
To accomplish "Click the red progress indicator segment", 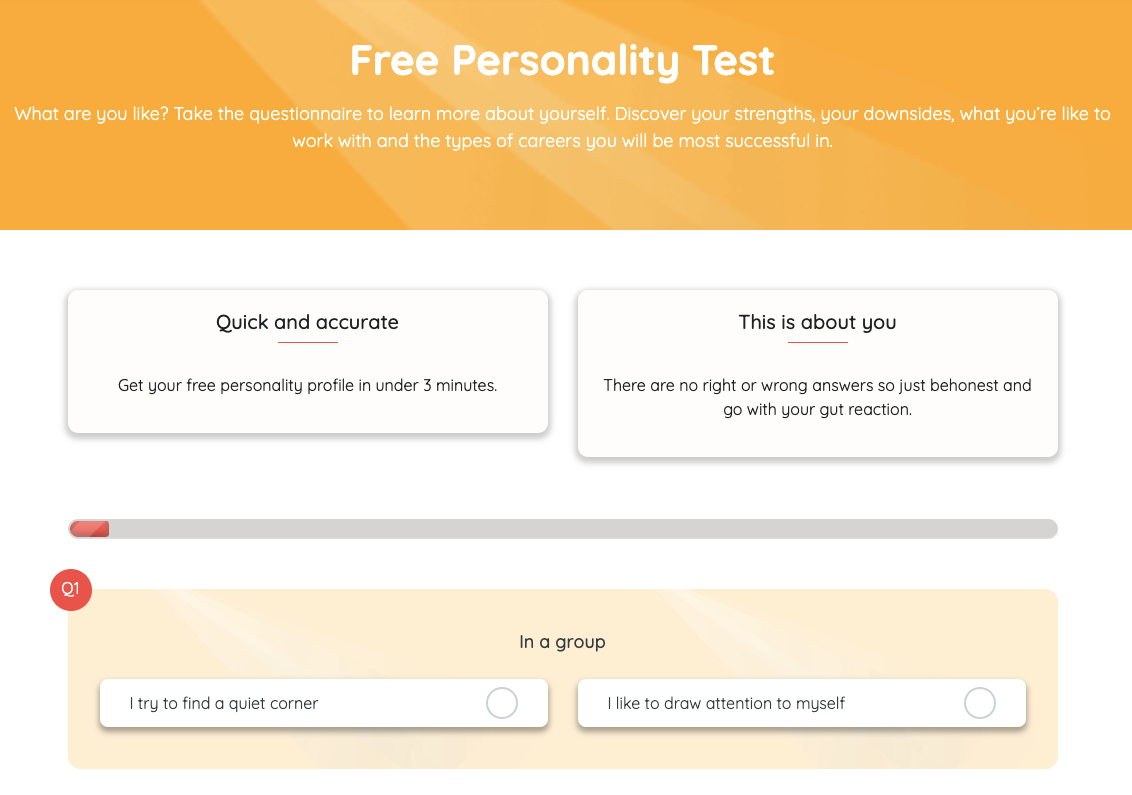I will [88, 529].
